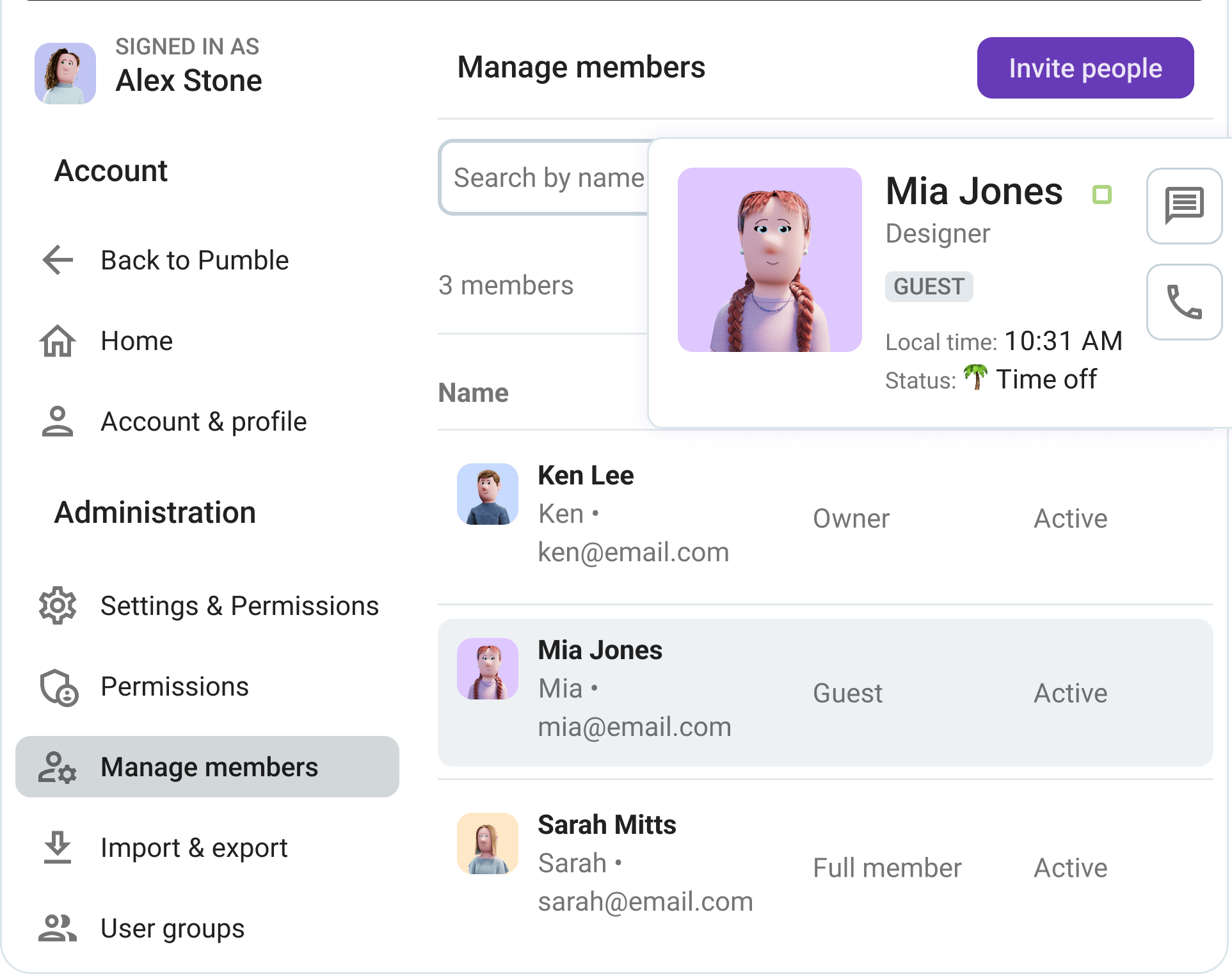This screenshot has height=974, width=1232.
Task: Select Settings & Permissions from the sidebar
Action: [240, 606]
